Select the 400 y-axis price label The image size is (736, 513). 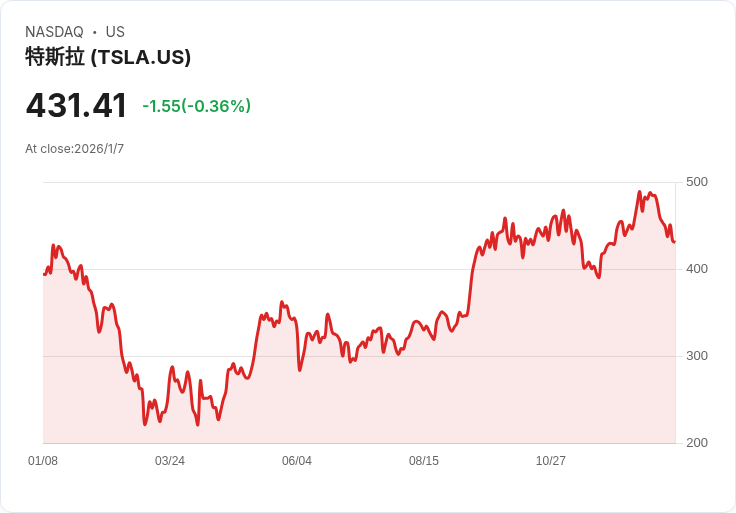click(x=697, y=269)
